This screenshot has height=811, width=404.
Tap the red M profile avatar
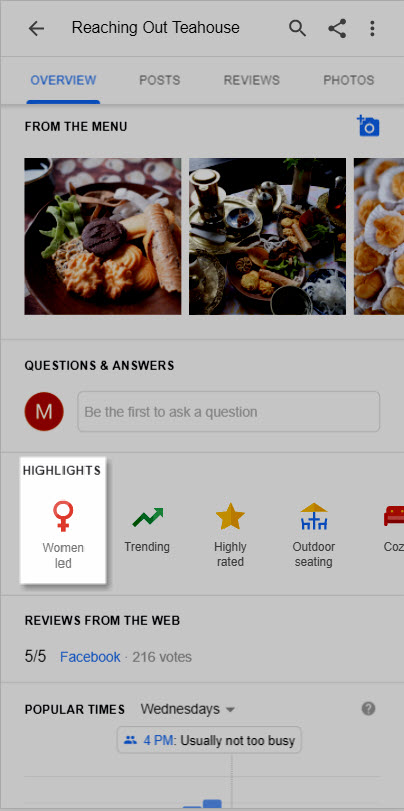tap(44, 412)
